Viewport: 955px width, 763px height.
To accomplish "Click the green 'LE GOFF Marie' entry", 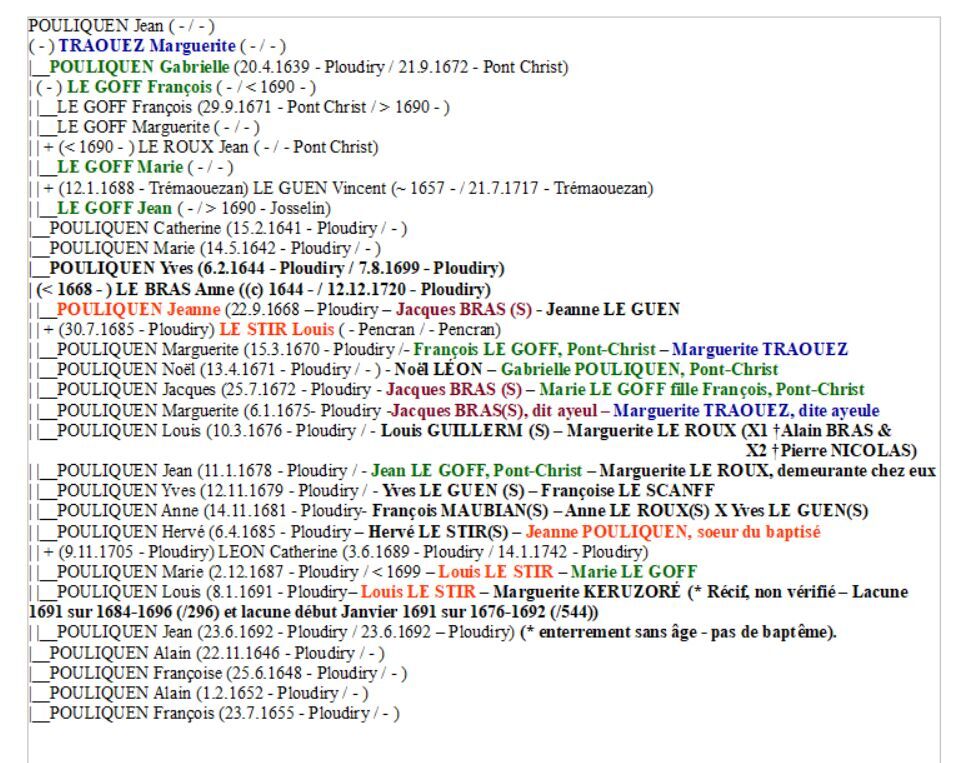I will tap(119, 167).
